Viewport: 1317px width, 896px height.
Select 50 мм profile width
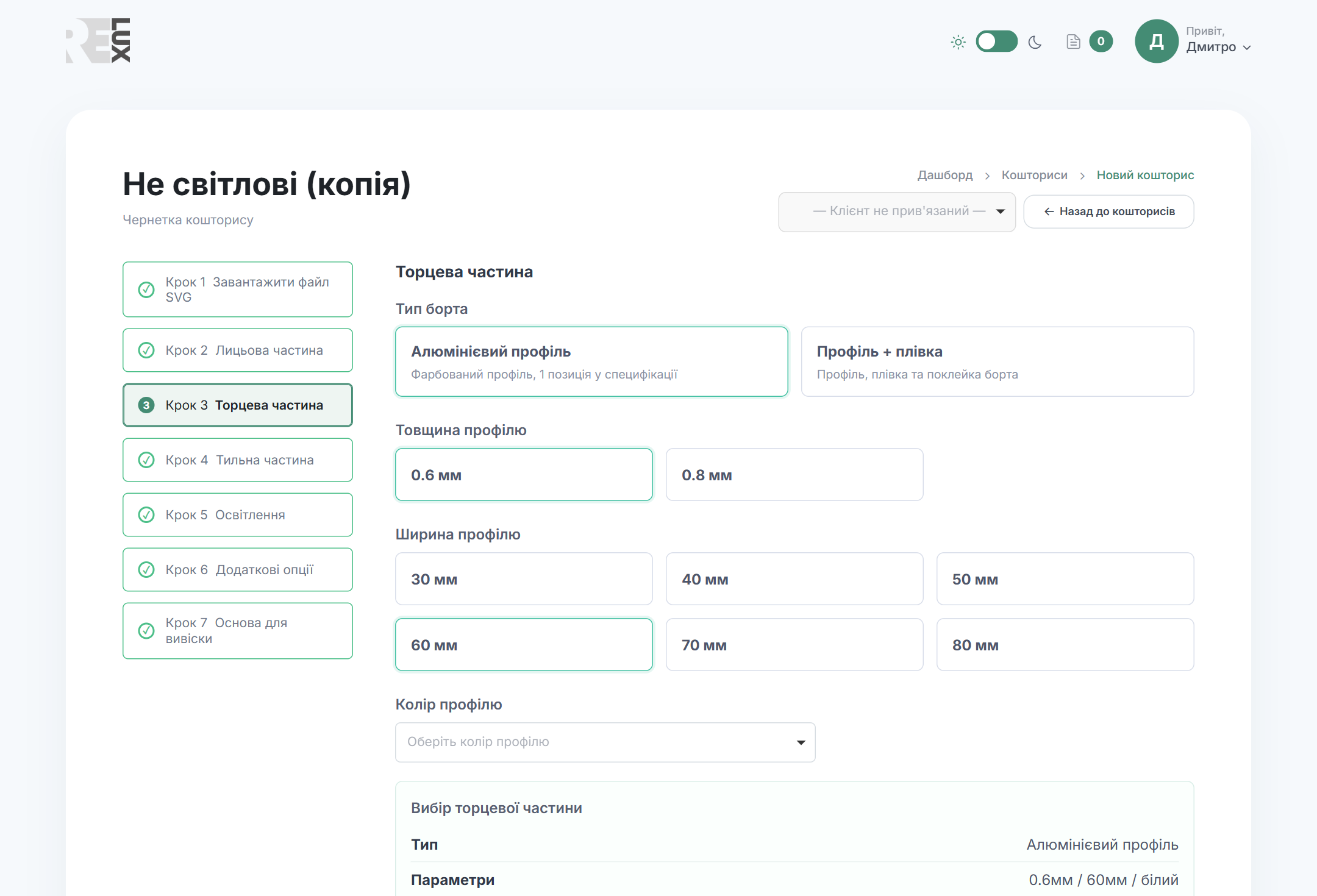(1065, 579)
